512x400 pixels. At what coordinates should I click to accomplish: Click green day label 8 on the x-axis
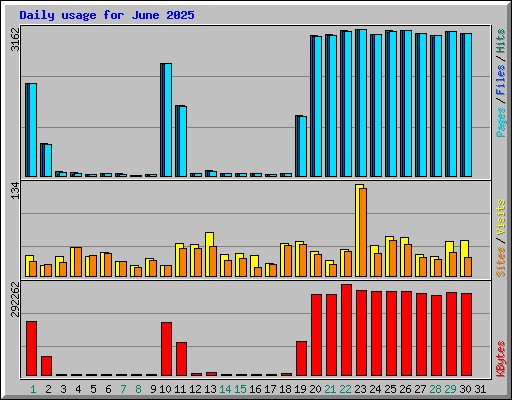click(x=138, y=389)
